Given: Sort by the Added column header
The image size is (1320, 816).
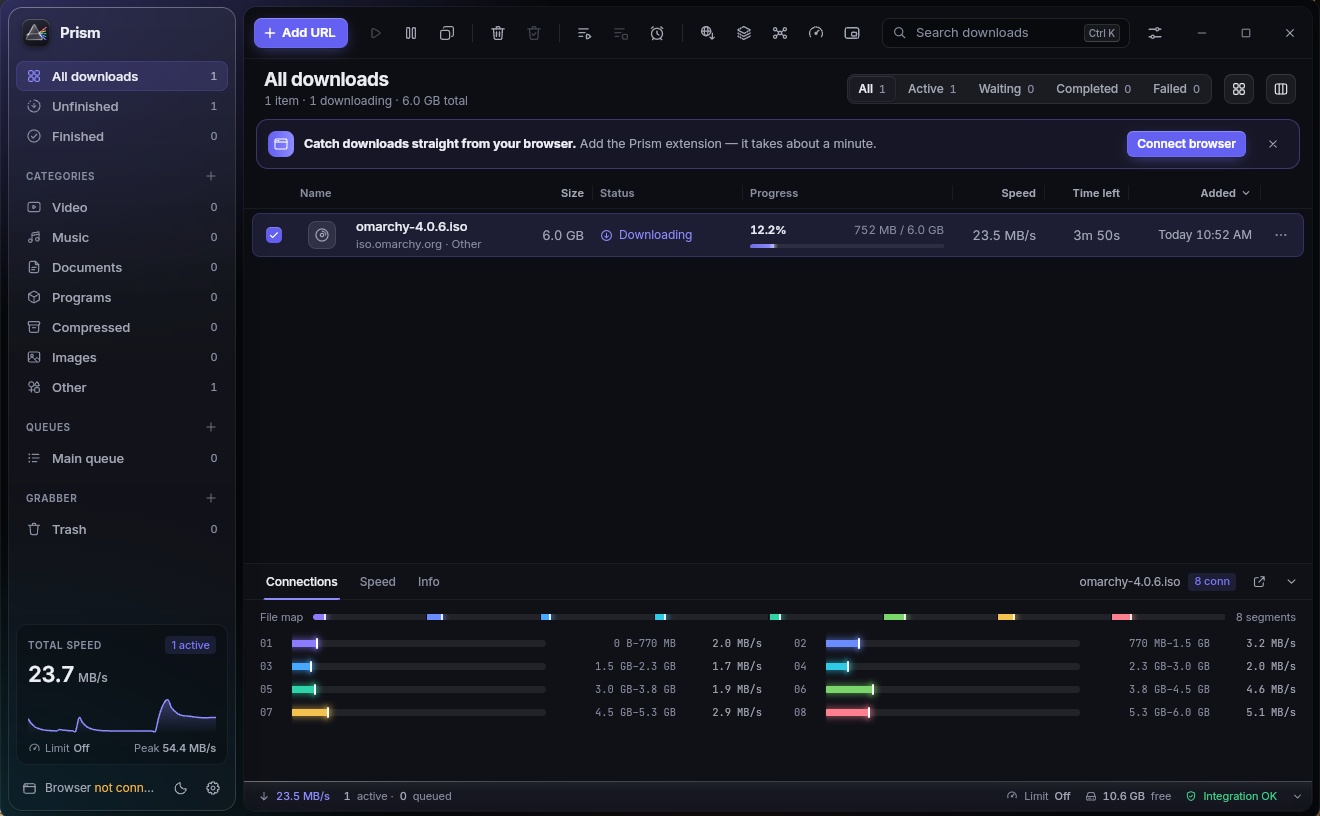Looking at the screenshot, I should (x=1225, y=193).
